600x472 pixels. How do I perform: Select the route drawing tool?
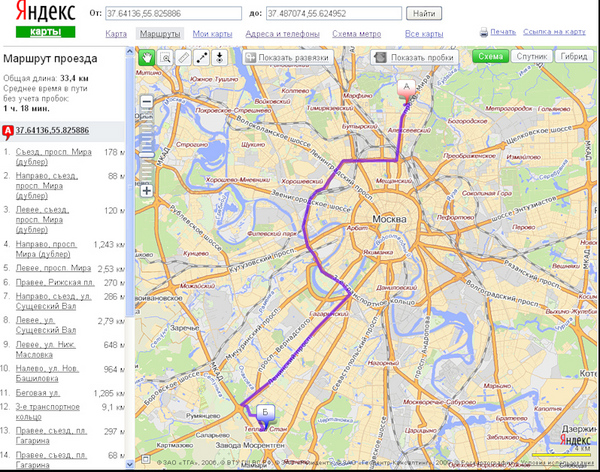coord(202,57)
